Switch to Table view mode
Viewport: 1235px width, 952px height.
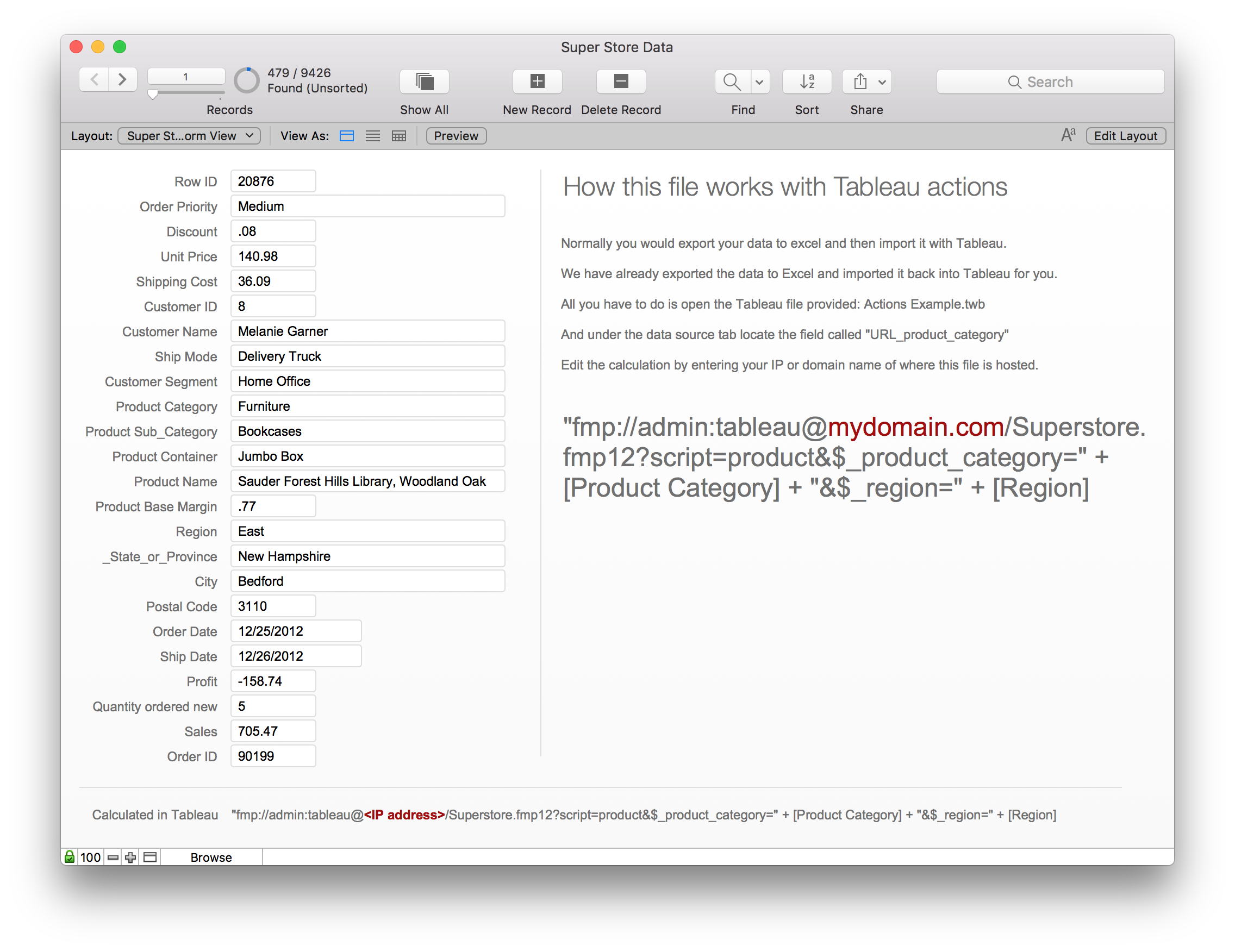398,136
